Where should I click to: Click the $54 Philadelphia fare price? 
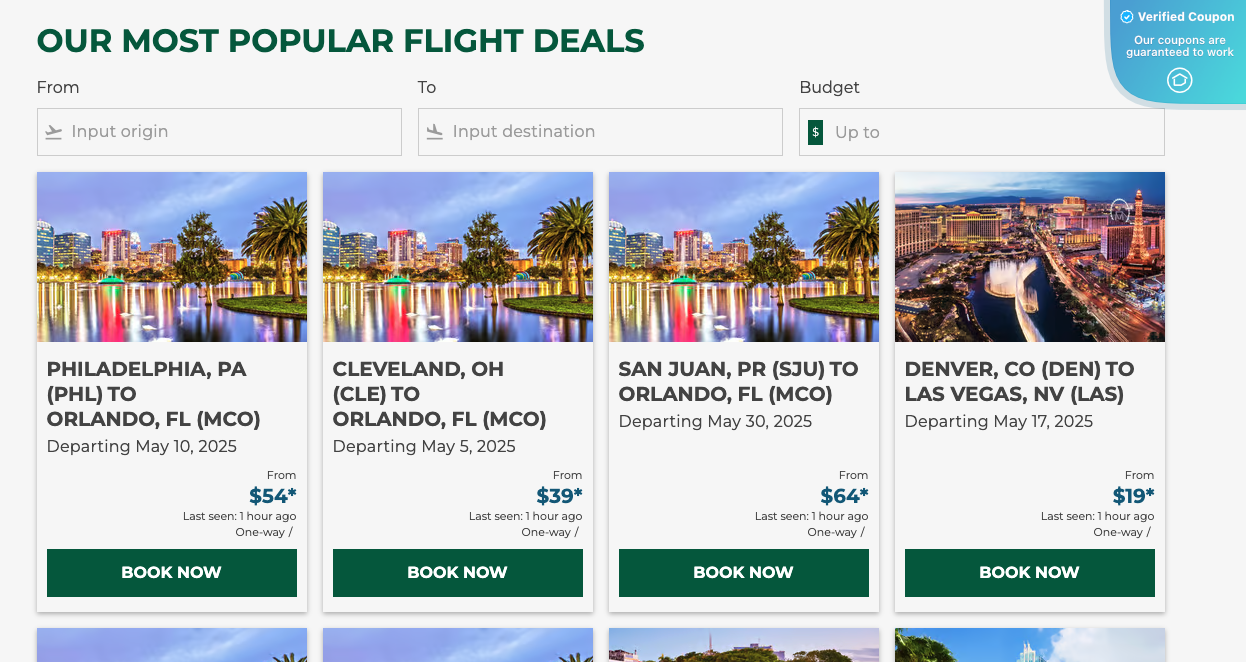click(275, 495)
